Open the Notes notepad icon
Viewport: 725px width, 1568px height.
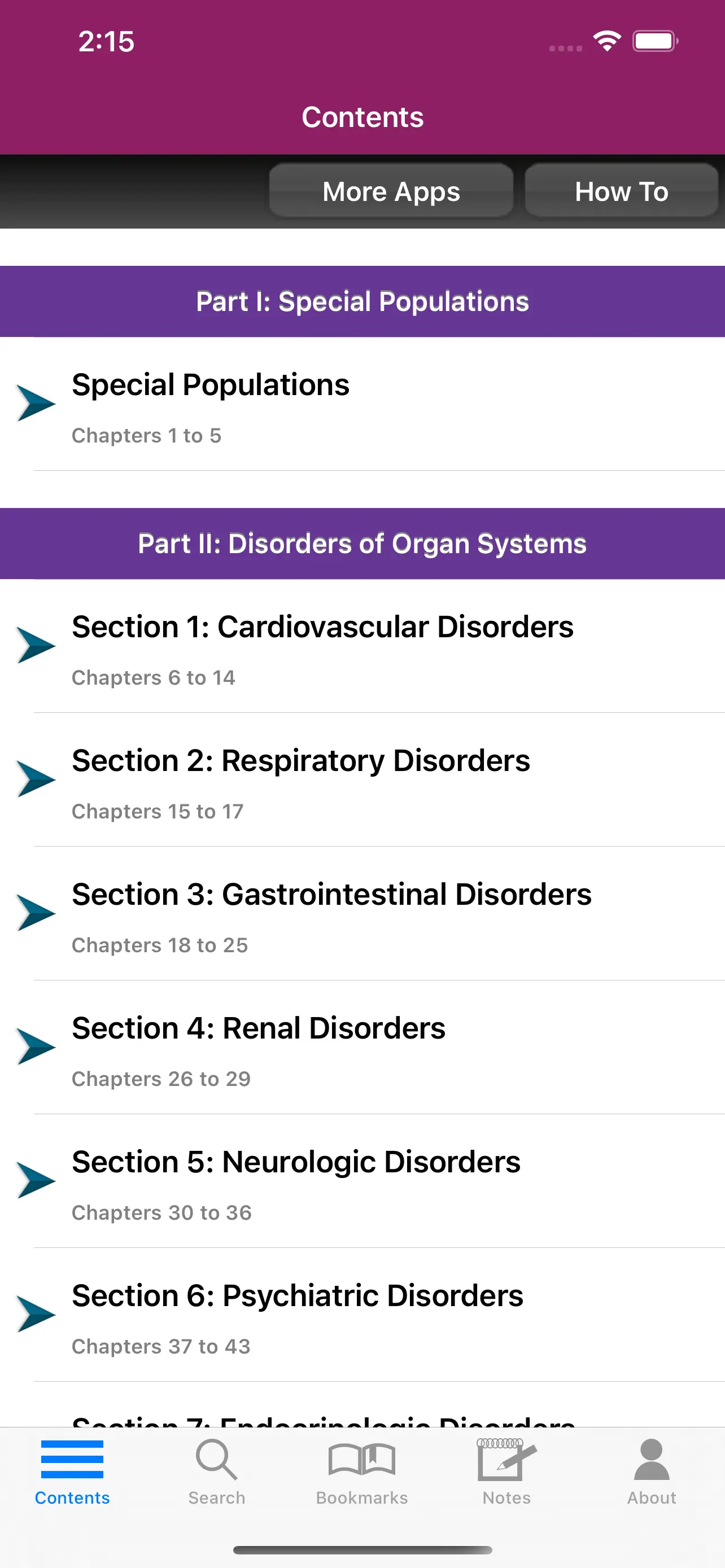pyautogui.click(x=506, y=1460)
